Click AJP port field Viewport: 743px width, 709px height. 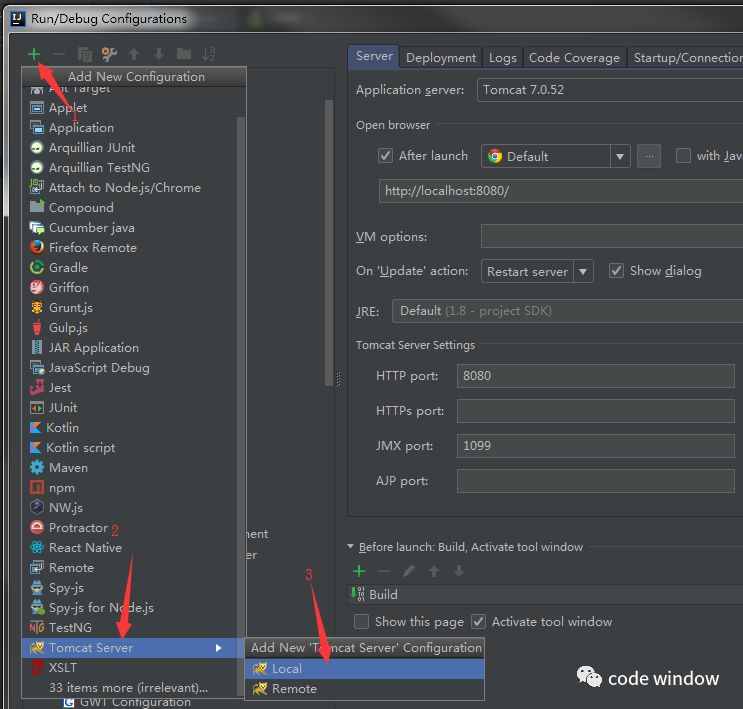(x=596, y=481)
